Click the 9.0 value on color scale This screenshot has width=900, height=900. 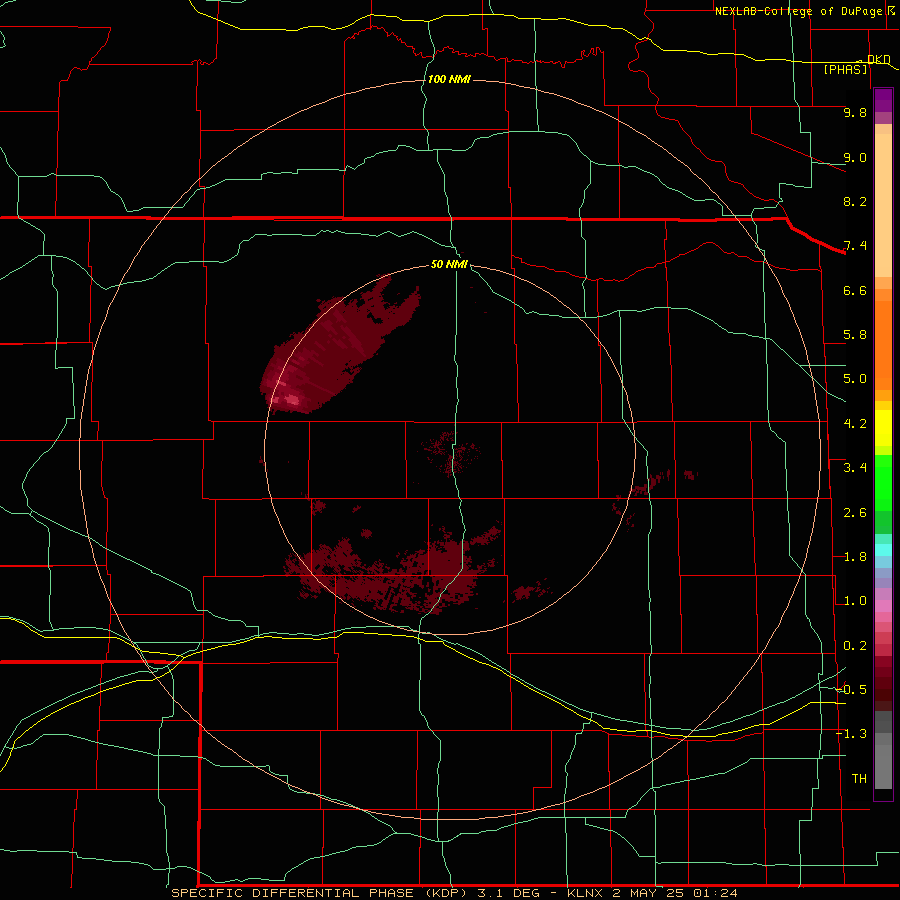(x=855, y=157)
